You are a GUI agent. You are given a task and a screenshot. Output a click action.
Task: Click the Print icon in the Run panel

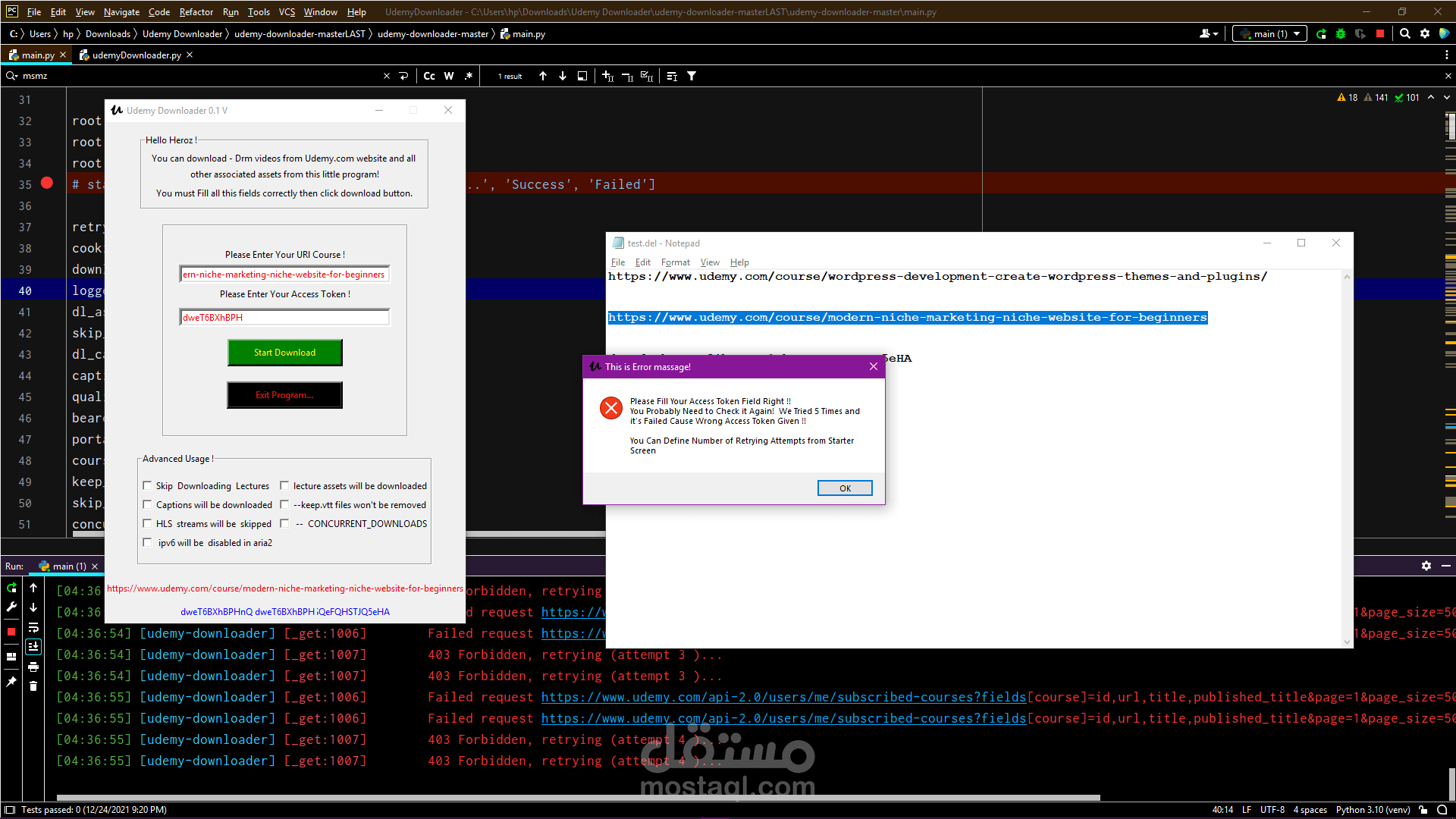tap(33, 667)
